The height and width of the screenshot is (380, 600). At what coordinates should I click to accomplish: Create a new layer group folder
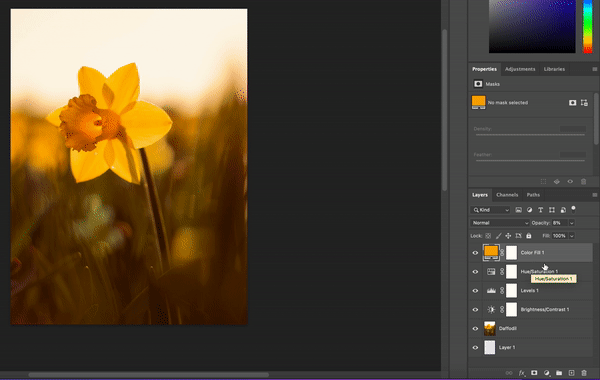[559, 373]
